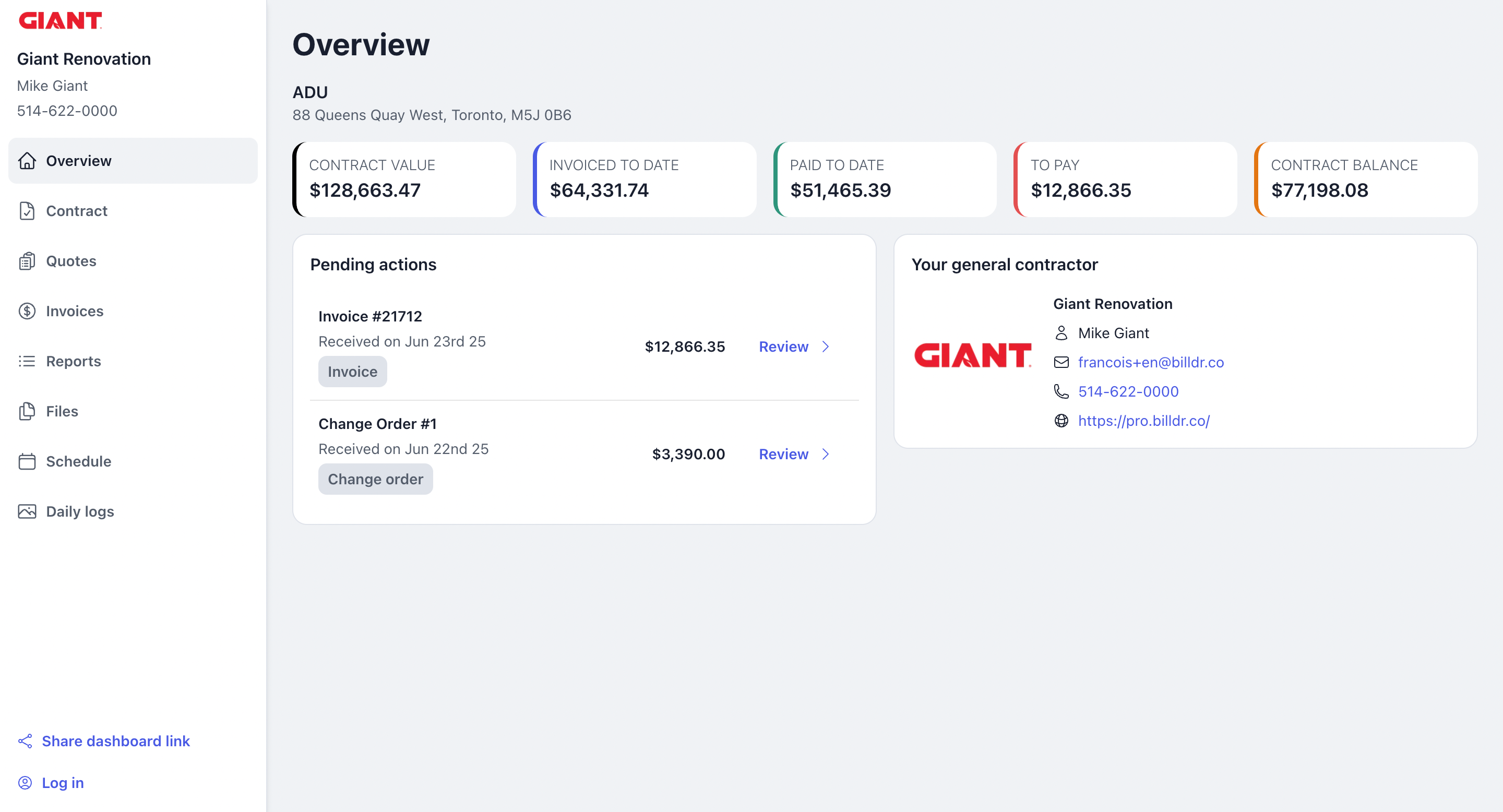Review Change Order #1

pyautogui.click(x=783, y=454)
